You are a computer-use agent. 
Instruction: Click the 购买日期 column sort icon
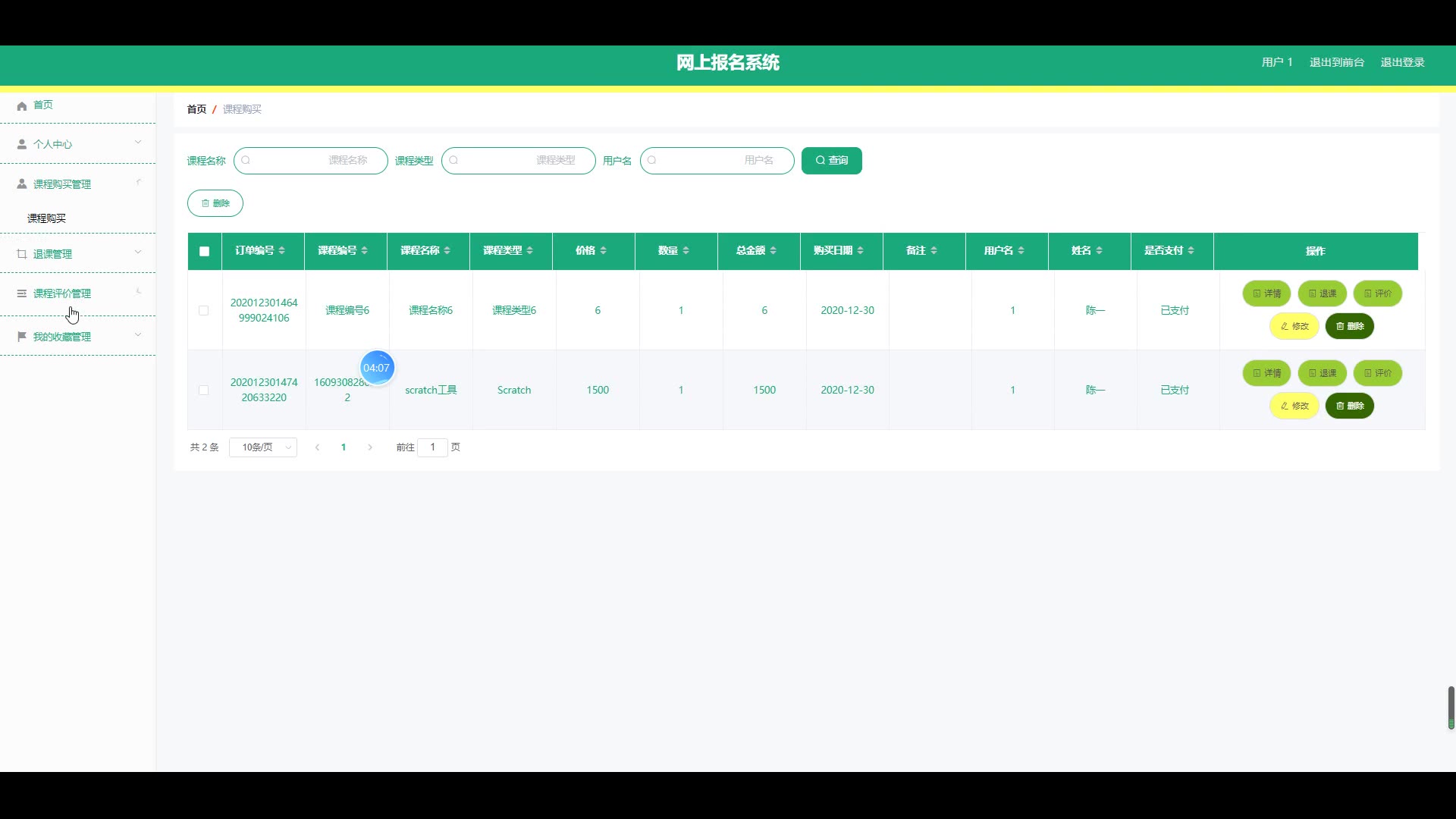pyautogui.click(x=861, y=251)
